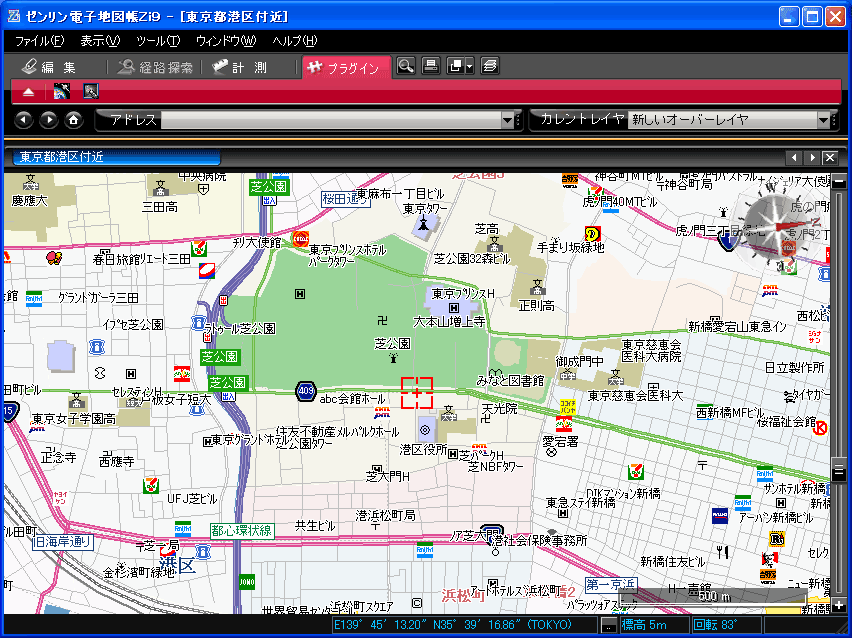Switch to the 経路探索 tab

coord(155,67)
